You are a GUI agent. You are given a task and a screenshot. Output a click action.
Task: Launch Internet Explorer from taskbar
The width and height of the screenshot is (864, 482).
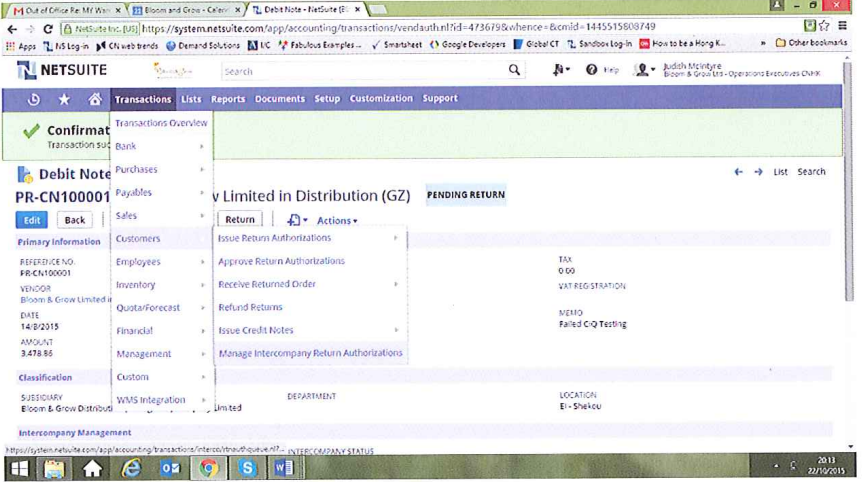131,468
